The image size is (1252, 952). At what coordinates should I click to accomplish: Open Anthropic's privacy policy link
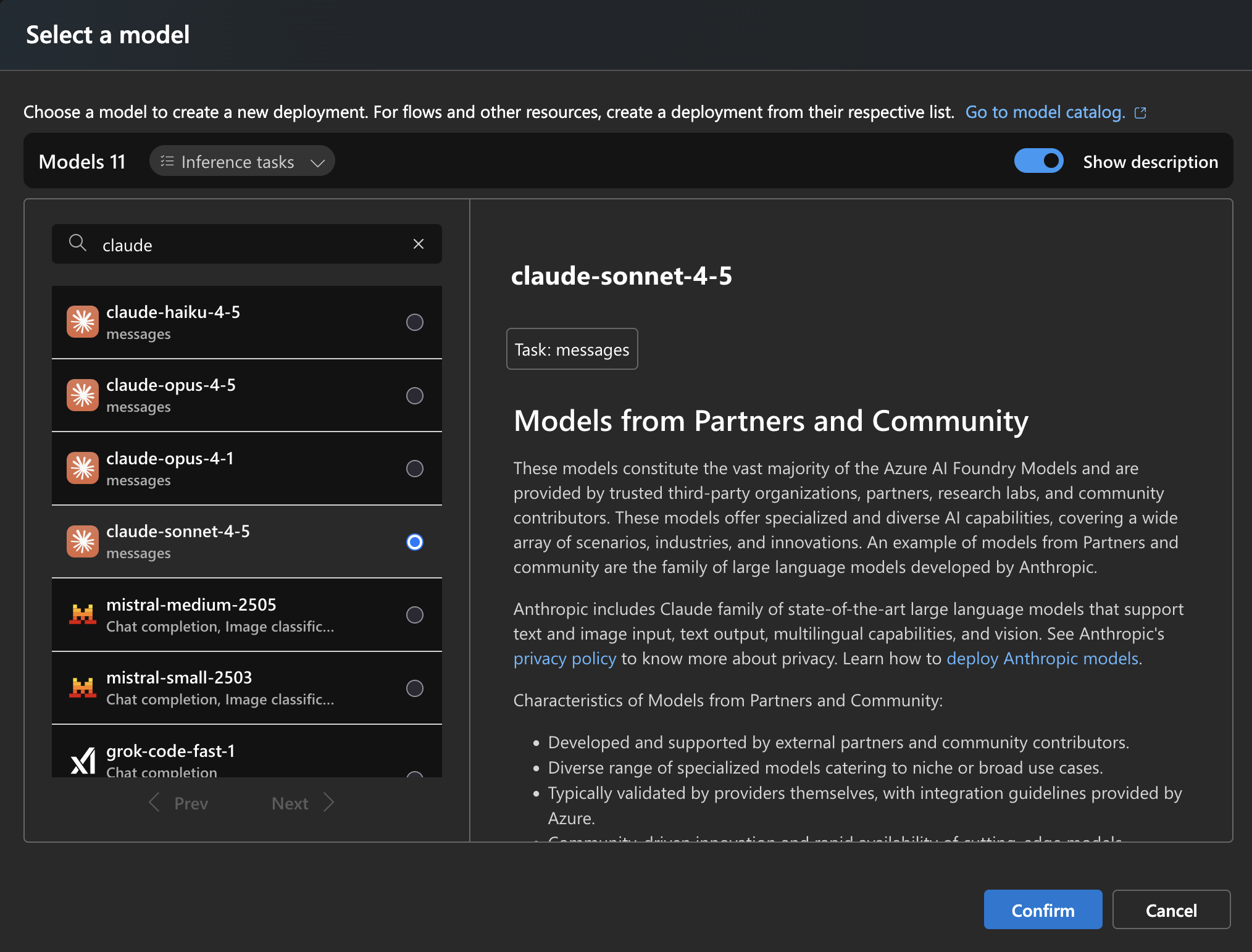point(564,658)
